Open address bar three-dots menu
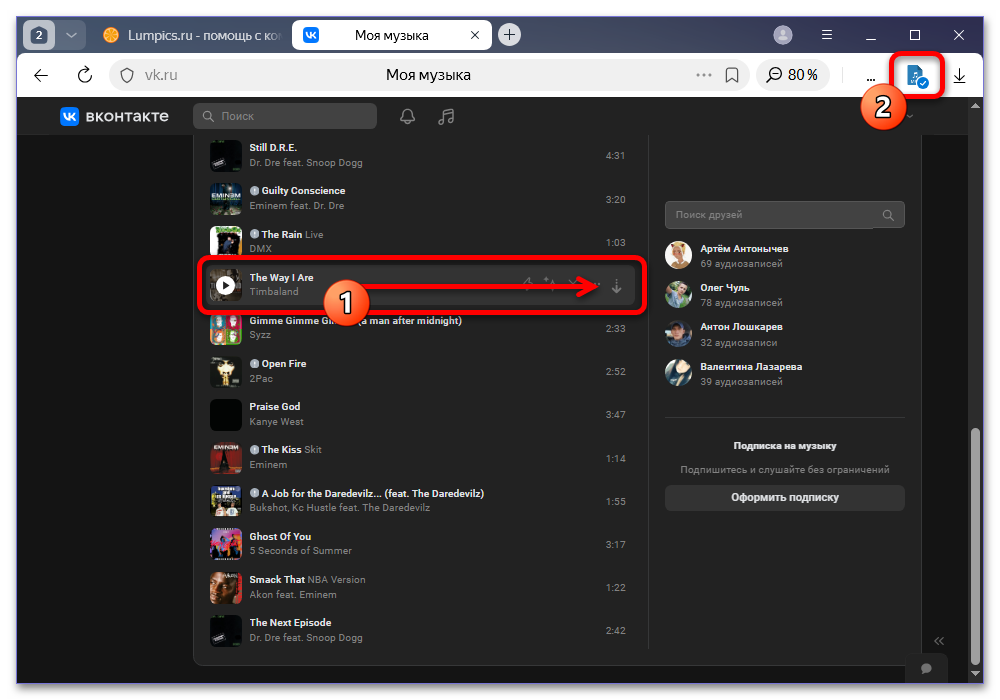Screen dimensions: 1000x700 (x=703, y=75)
